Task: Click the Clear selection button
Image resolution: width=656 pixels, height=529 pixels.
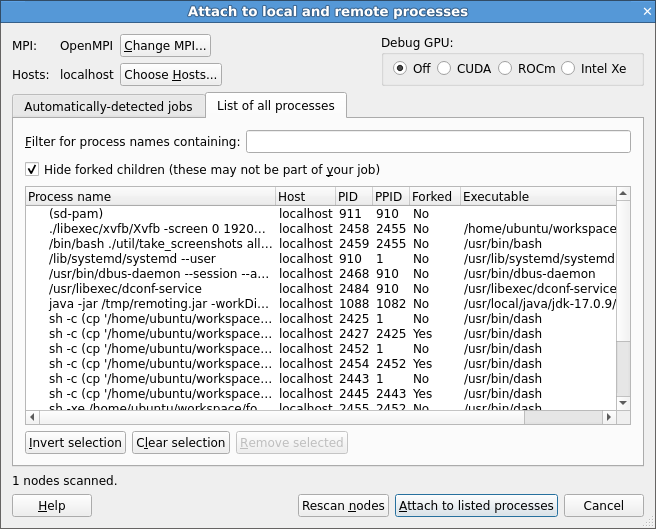Action: click(181, 443)
